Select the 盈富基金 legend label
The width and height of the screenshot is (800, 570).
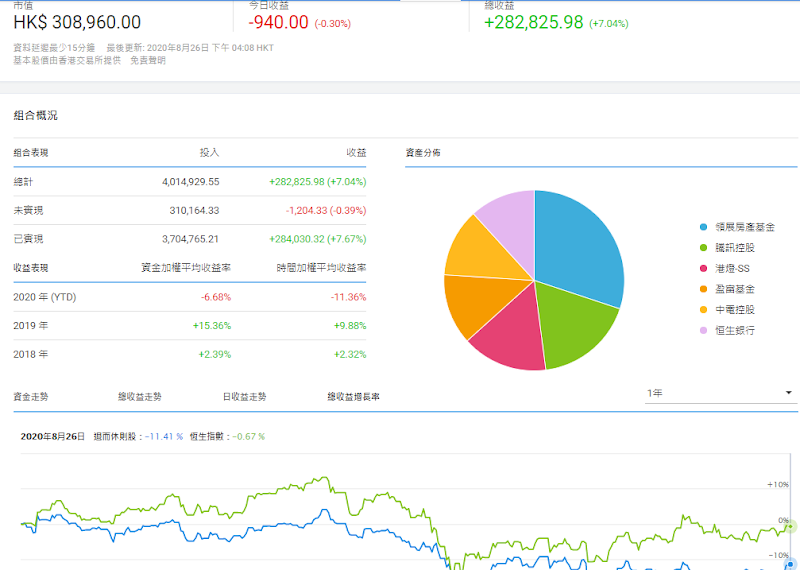(735, 289)
